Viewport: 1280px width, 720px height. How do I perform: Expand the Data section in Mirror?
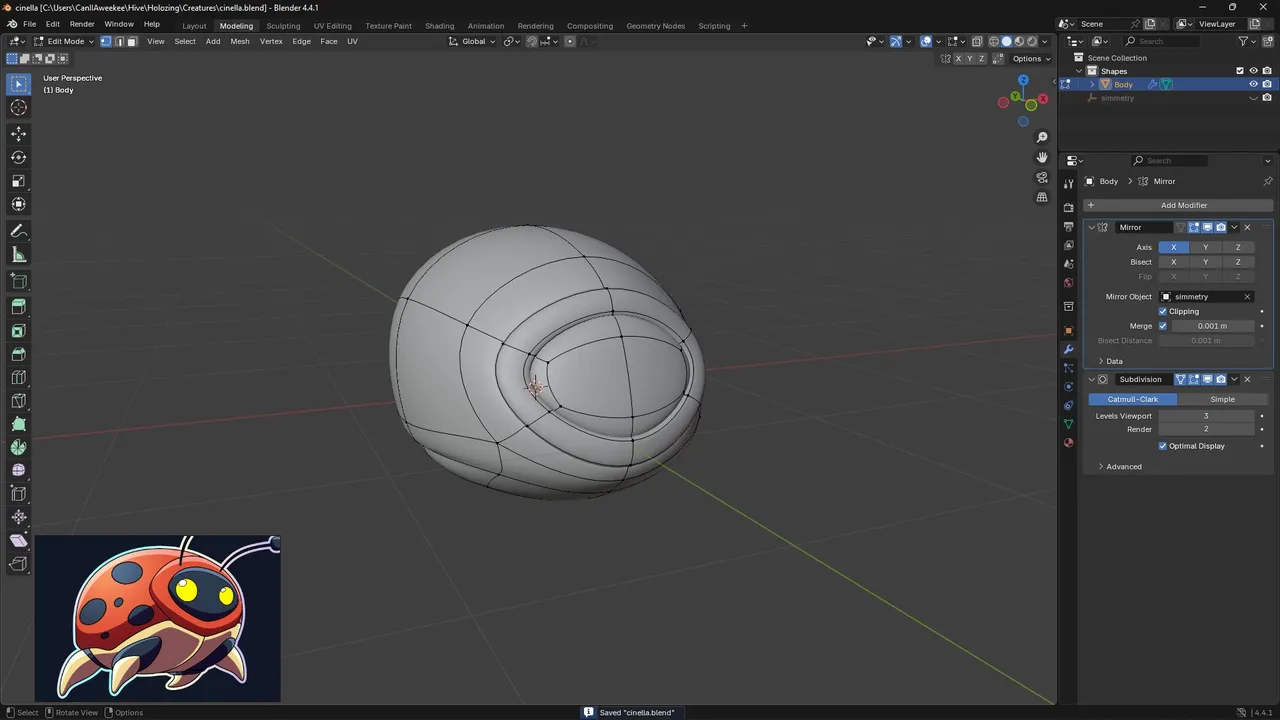click(x=1110, y=361)
